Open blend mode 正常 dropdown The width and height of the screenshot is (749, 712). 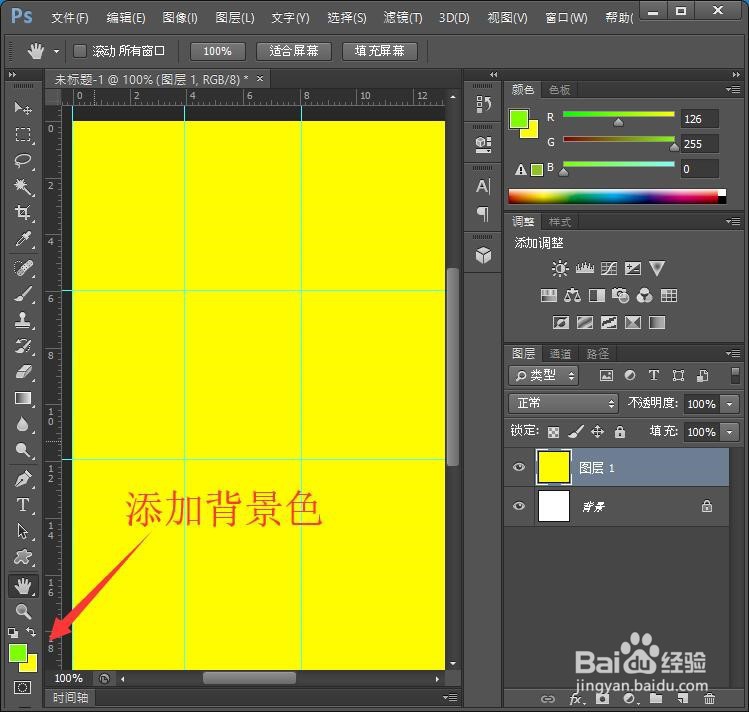pyautogui.click(x=563, y=404)
